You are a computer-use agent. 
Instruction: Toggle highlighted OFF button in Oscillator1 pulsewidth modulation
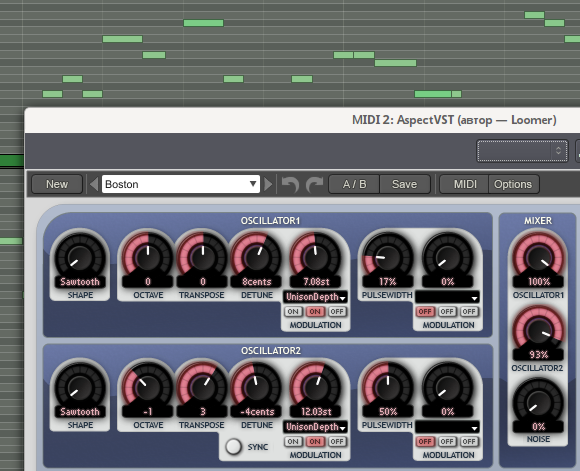click(x=425, y=312)
